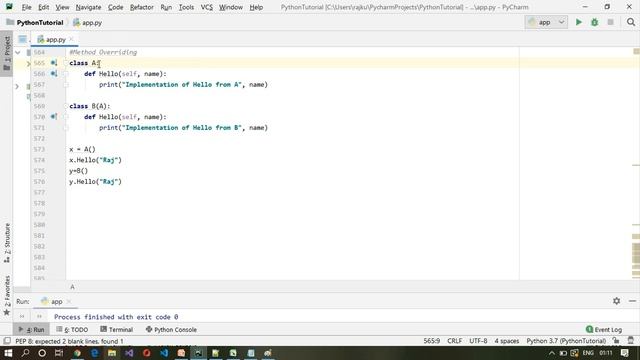The image size is (640, 360).
Task: Click the project view icon left of the app.py tab
Action: pos(22,40)
